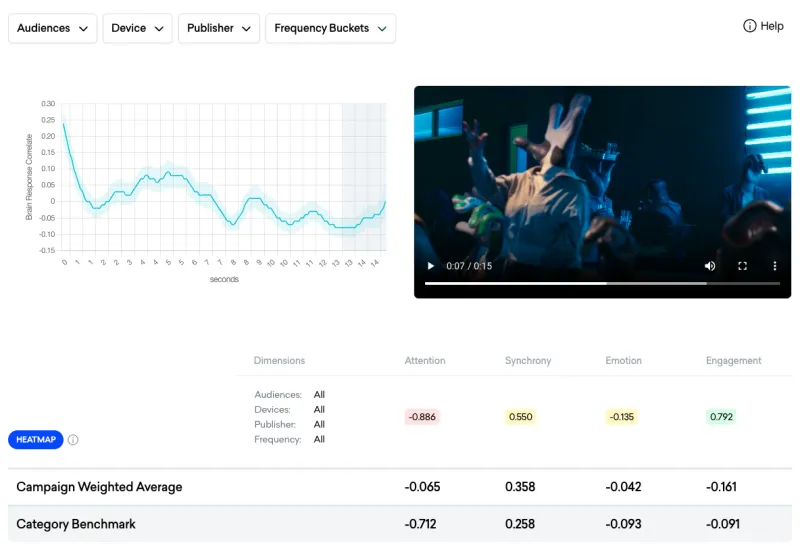Viewport: 800px width, 546px height.
Task: Click the Brain Response Correlate axis label
Action: click(x=29, y=177)
